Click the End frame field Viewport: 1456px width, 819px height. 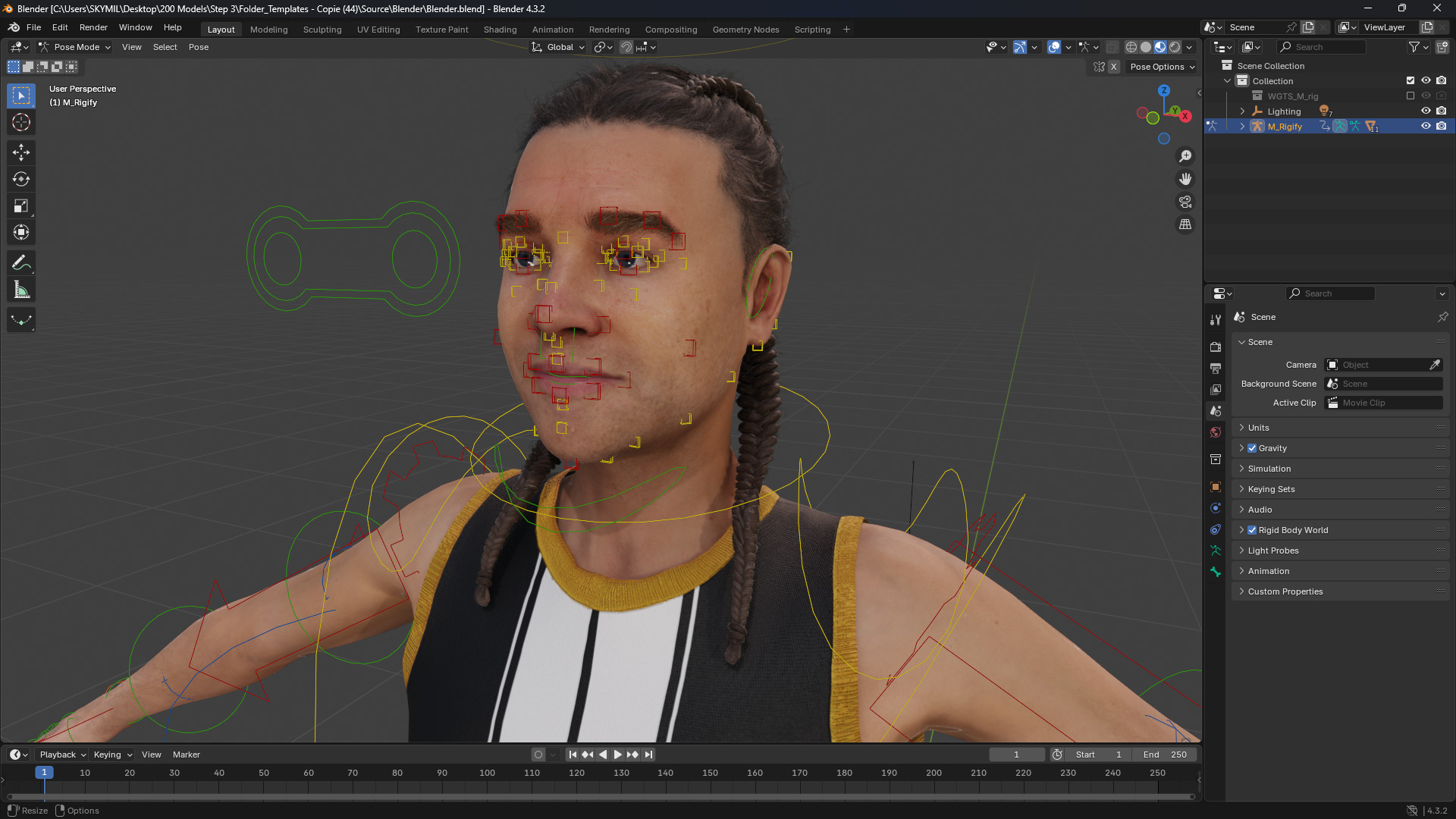pos(1165,755)
